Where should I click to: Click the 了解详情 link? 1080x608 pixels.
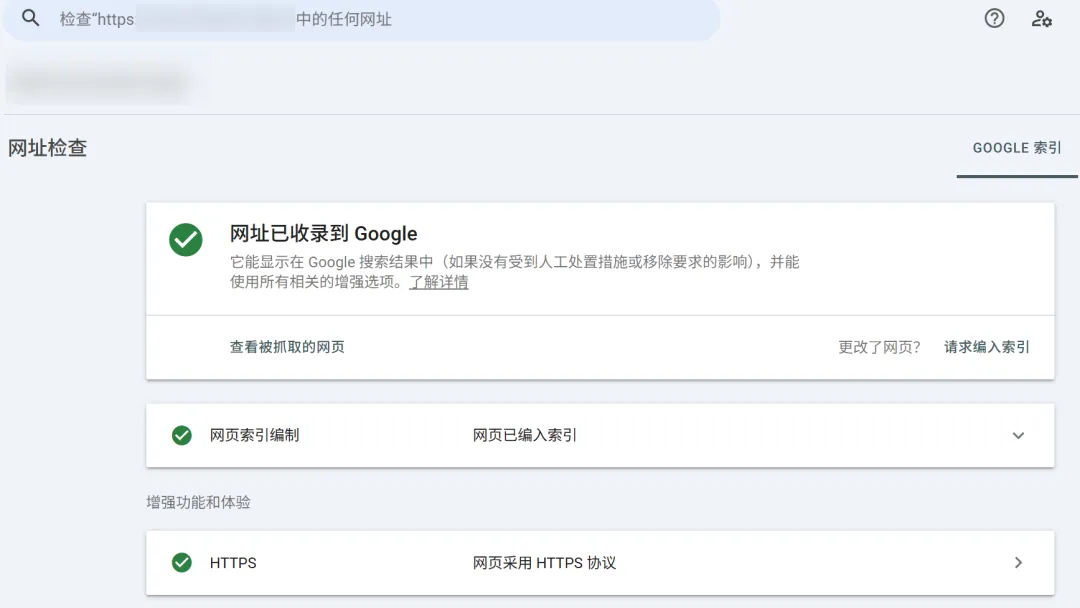click(438, 282)
